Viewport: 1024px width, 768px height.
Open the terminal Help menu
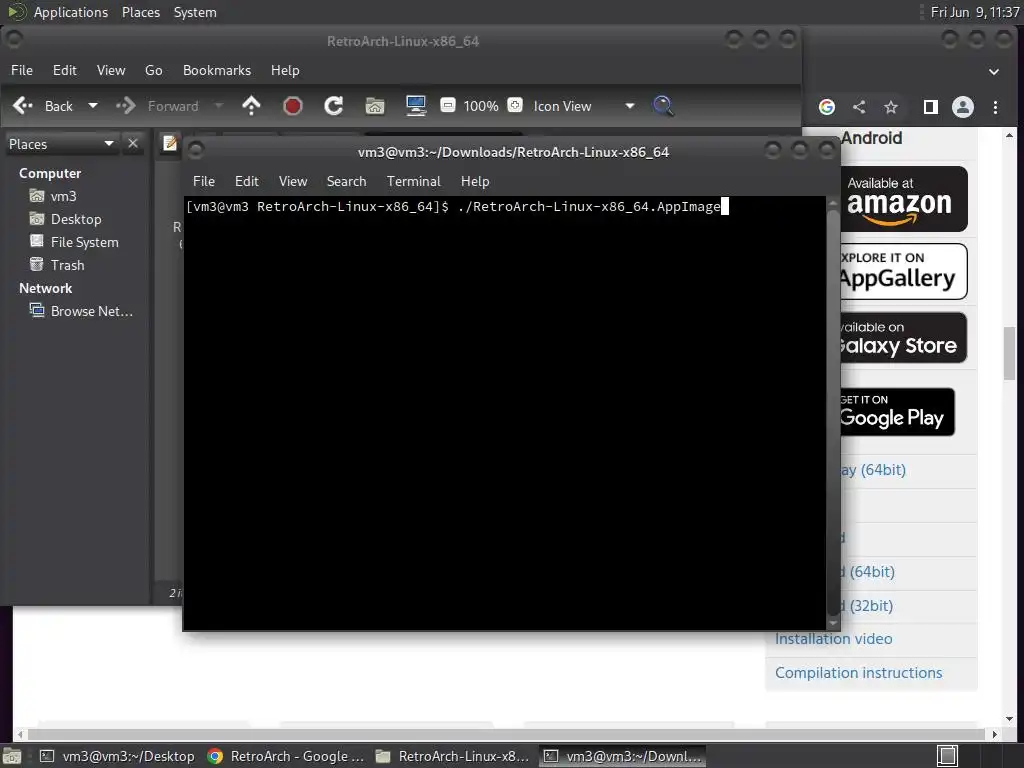475,181
